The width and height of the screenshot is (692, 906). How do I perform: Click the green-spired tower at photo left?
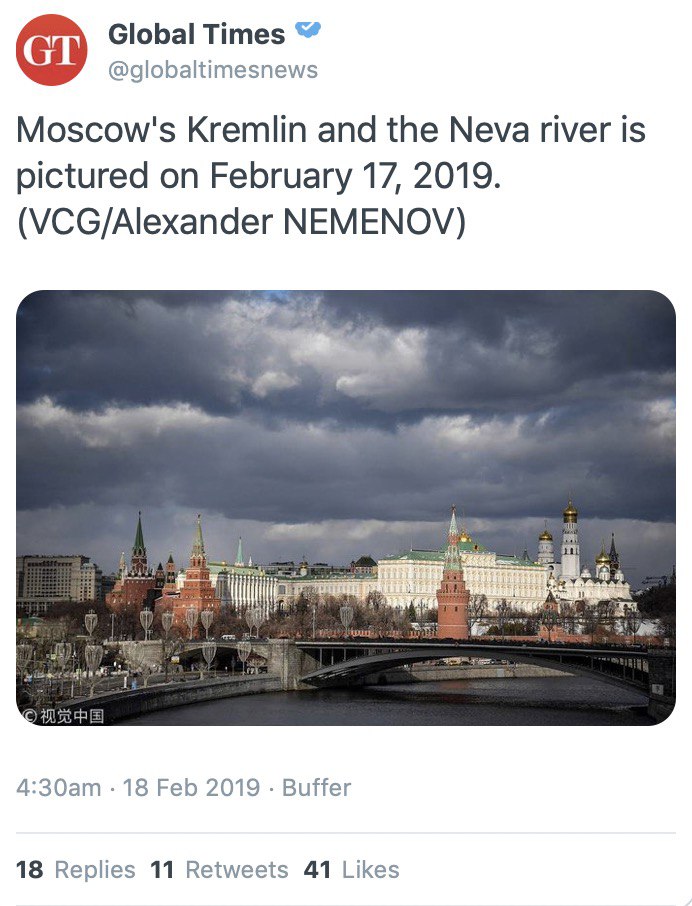point(139,555)
